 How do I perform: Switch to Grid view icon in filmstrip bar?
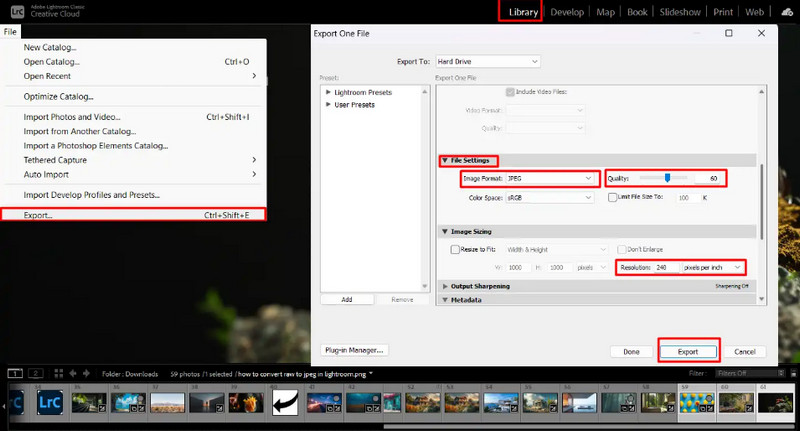tap(59, 373)
